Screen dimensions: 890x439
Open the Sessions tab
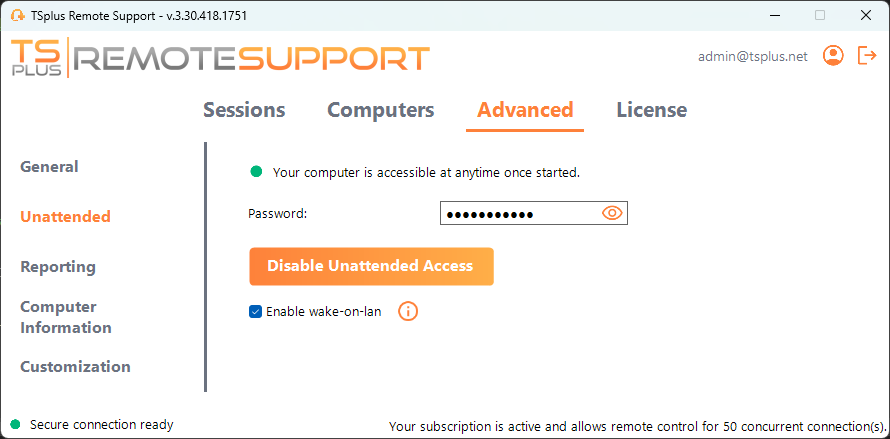(x=244, y=110)
